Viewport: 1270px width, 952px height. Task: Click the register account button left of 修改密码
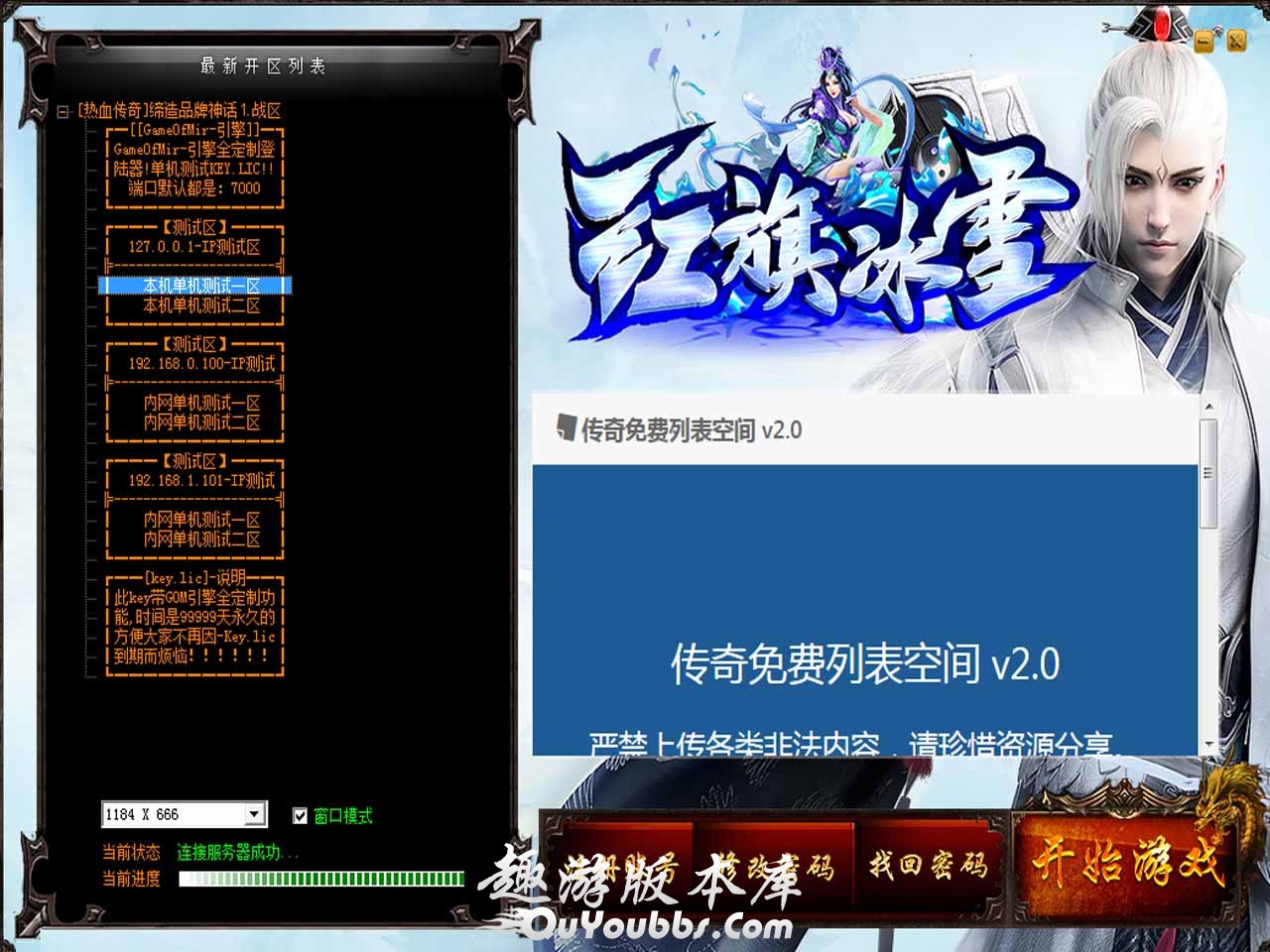pos(619,865)
